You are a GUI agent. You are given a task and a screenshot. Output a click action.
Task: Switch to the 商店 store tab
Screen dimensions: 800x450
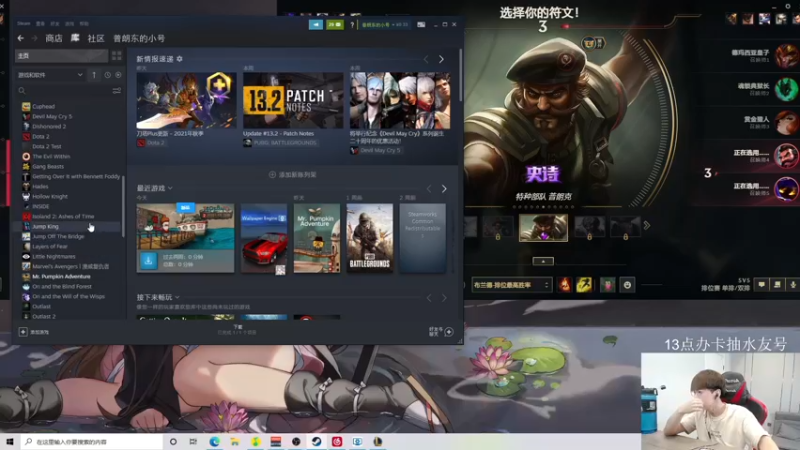(54, 38)
